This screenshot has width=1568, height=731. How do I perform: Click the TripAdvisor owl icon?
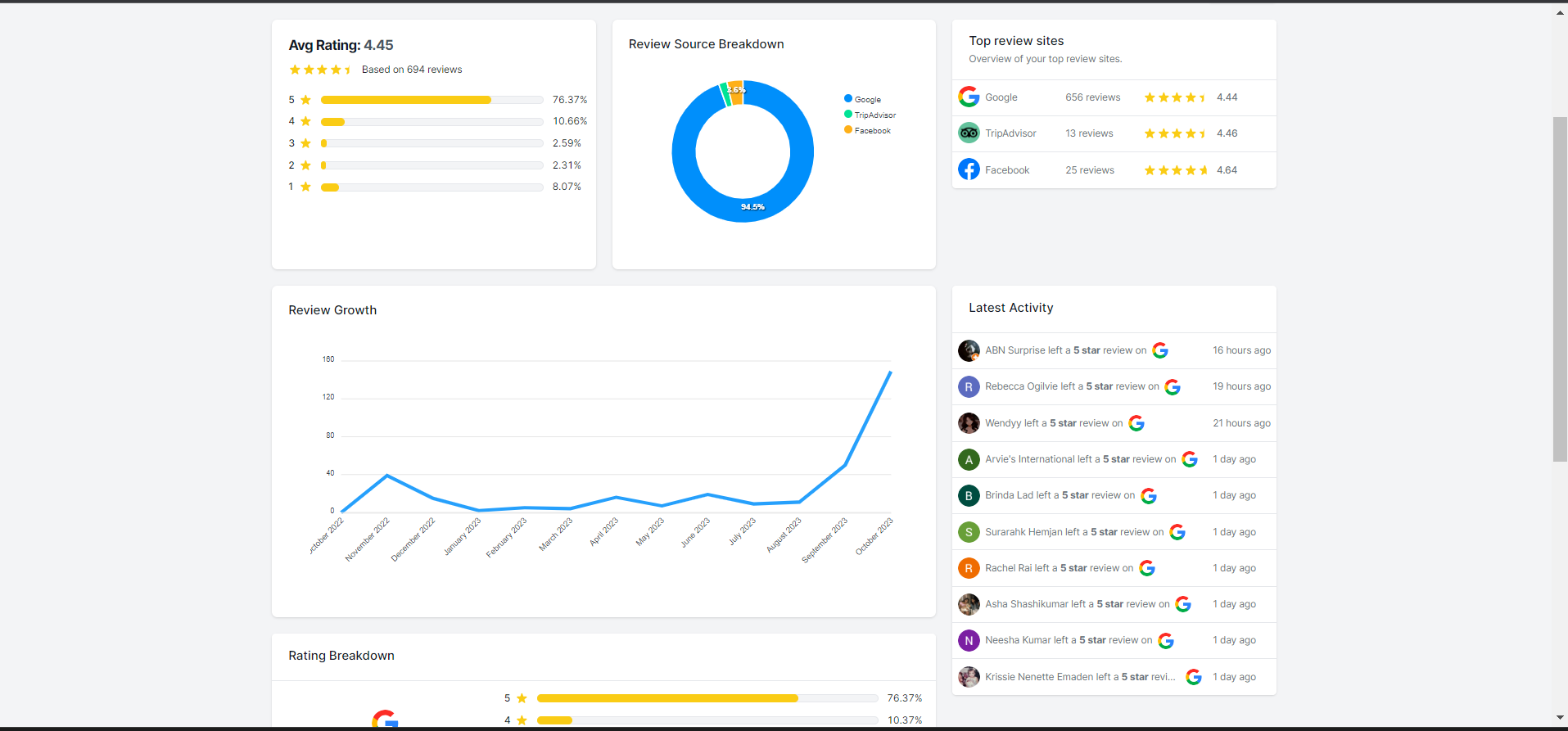(x=969, y=133)
